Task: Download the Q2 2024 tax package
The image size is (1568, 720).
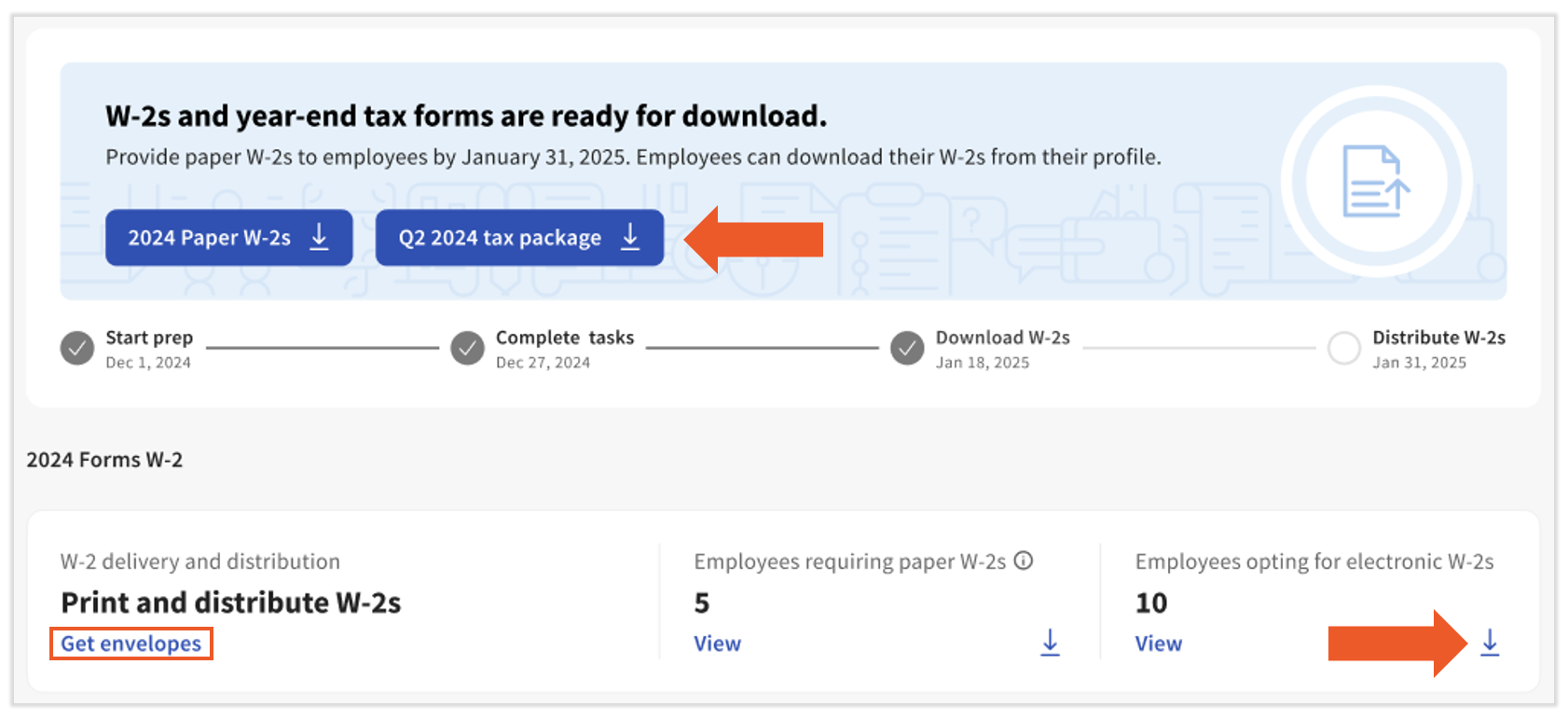Action: point(519,238)
